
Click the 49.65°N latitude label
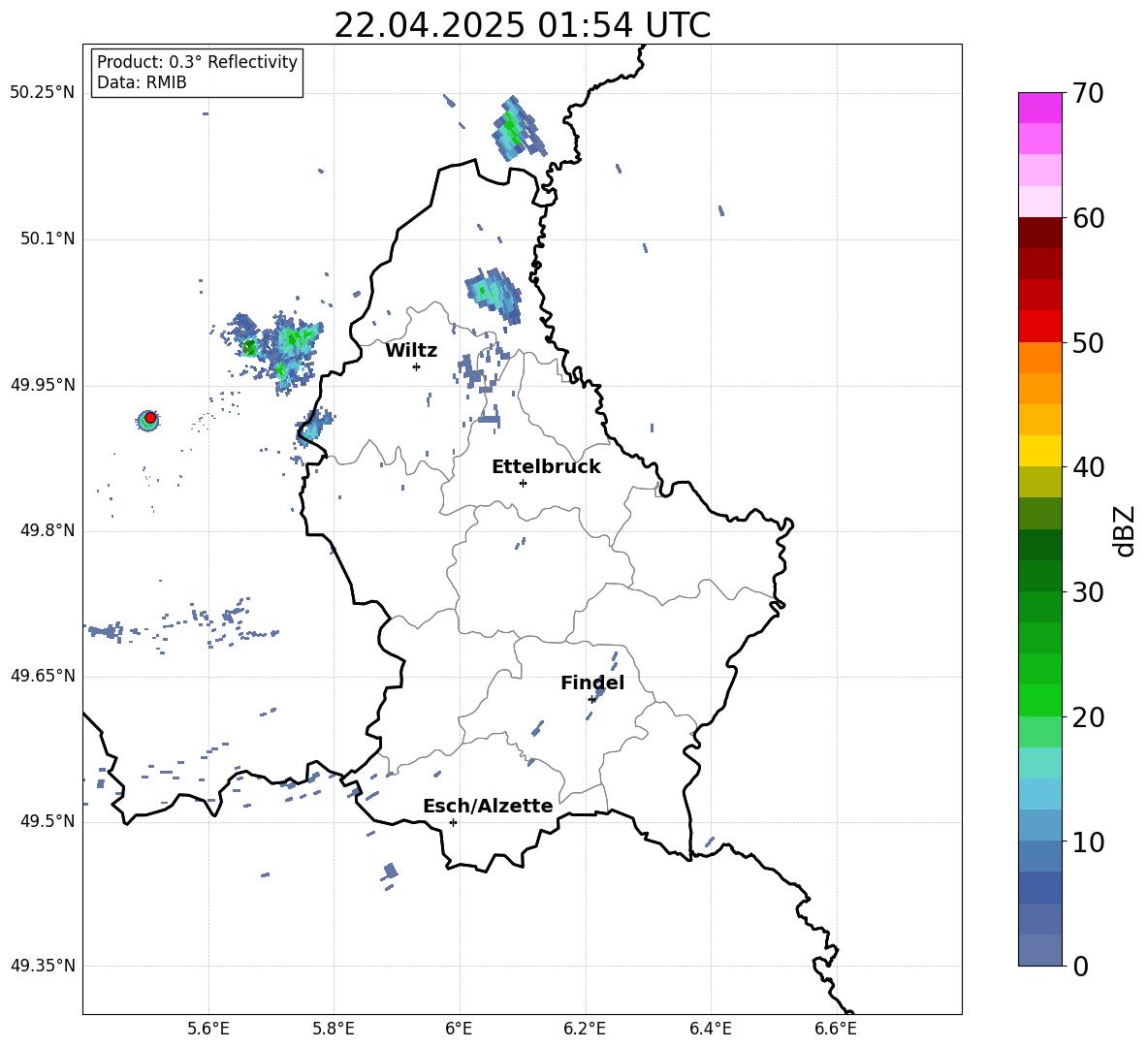click(x=43, y=676)
